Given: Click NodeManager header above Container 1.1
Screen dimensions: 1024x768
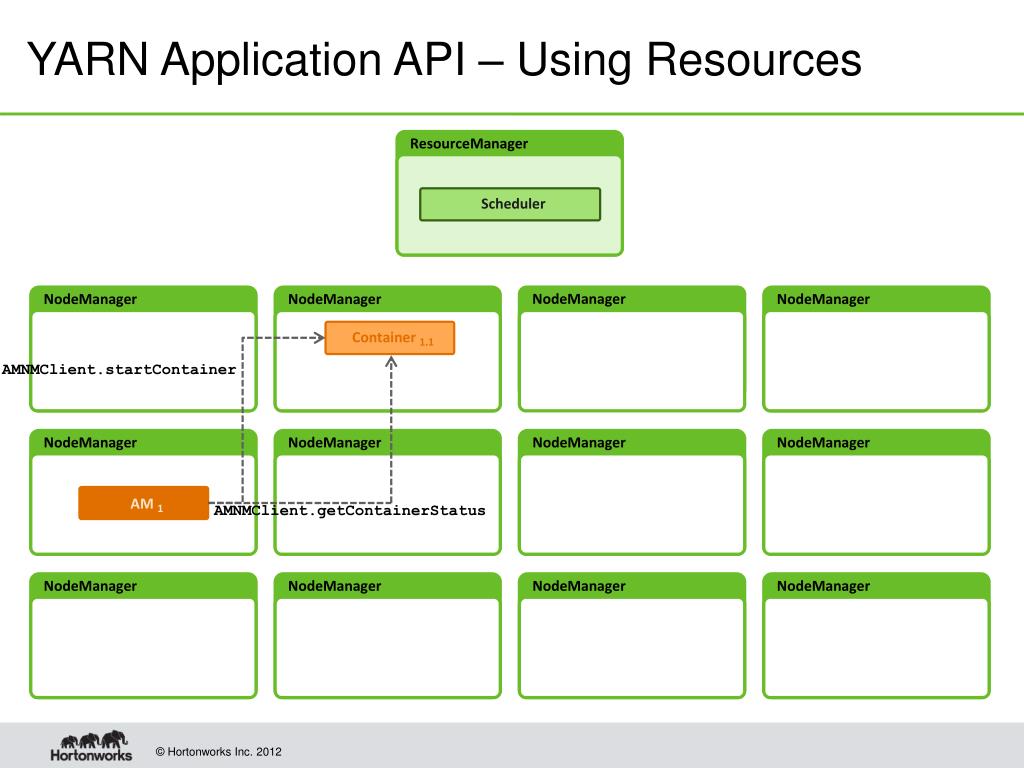Looking at the screenshot, I should (x=334, y=299).
